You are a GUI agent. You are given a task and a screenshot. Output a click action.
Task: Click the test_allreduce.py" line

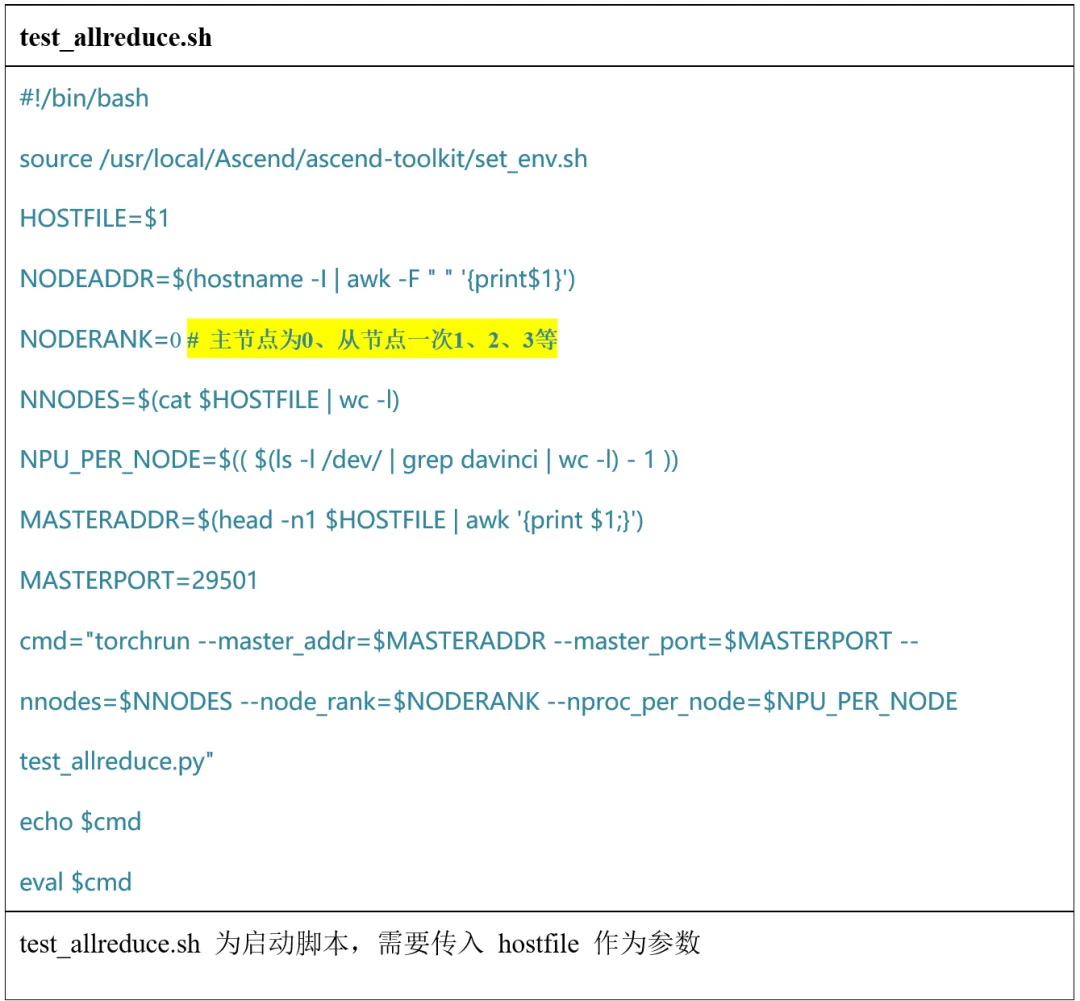pyautogui.click(x=116, y=761)
